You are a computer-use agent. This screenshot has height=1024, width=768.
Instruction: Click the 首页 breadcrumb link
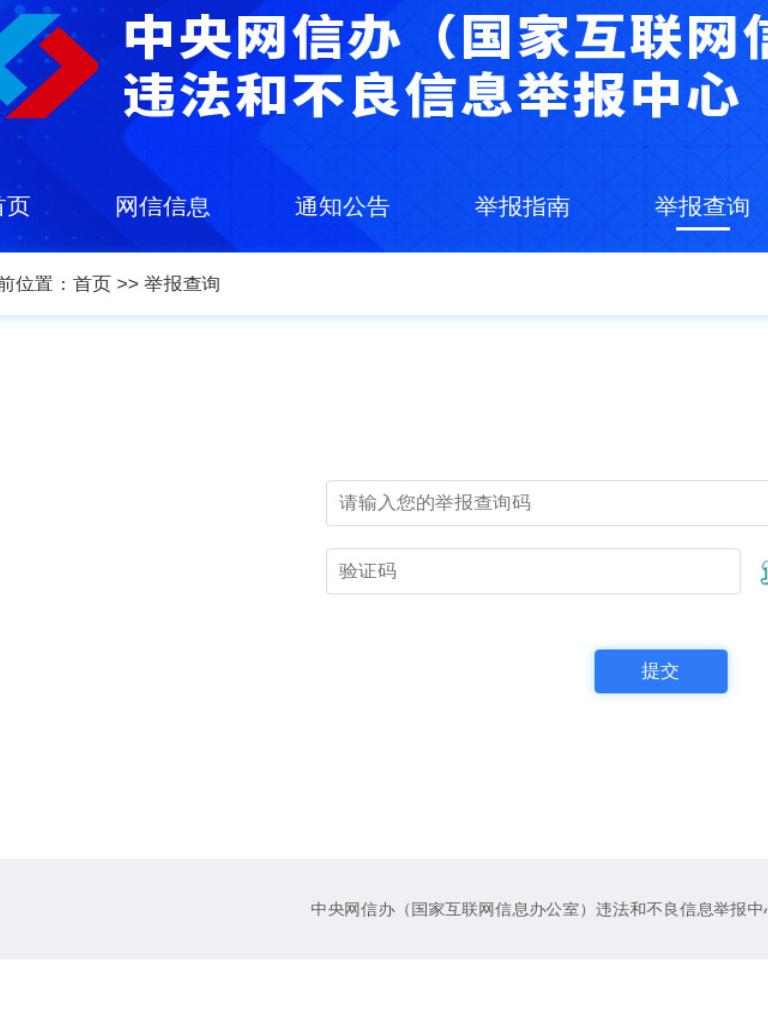tap(92, 284)
